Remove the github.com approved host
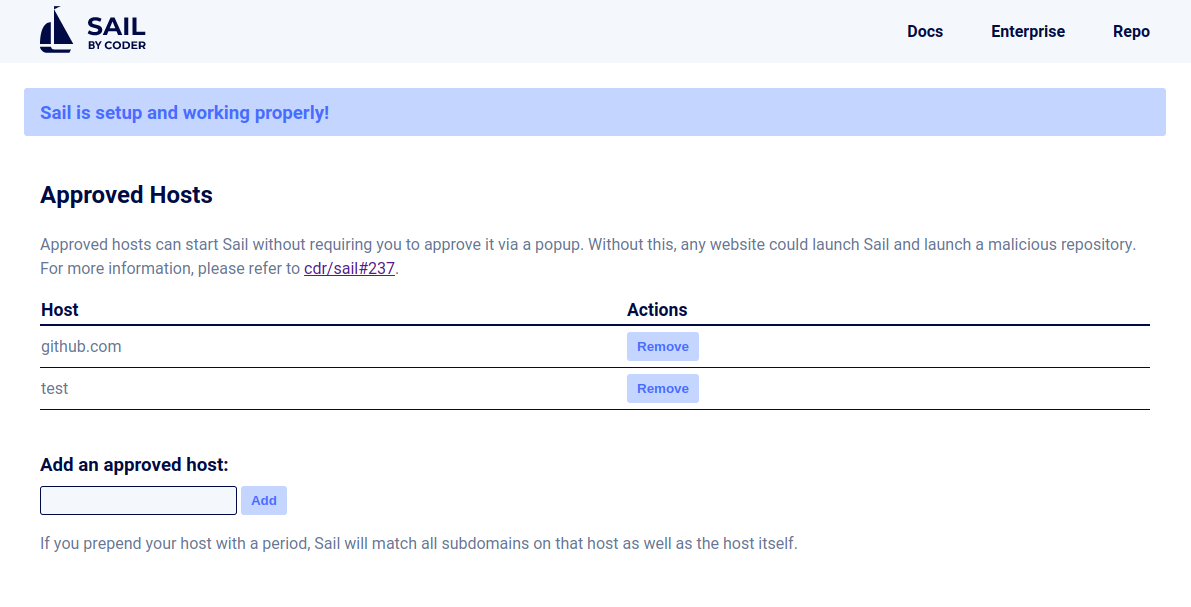 [662, 346]
